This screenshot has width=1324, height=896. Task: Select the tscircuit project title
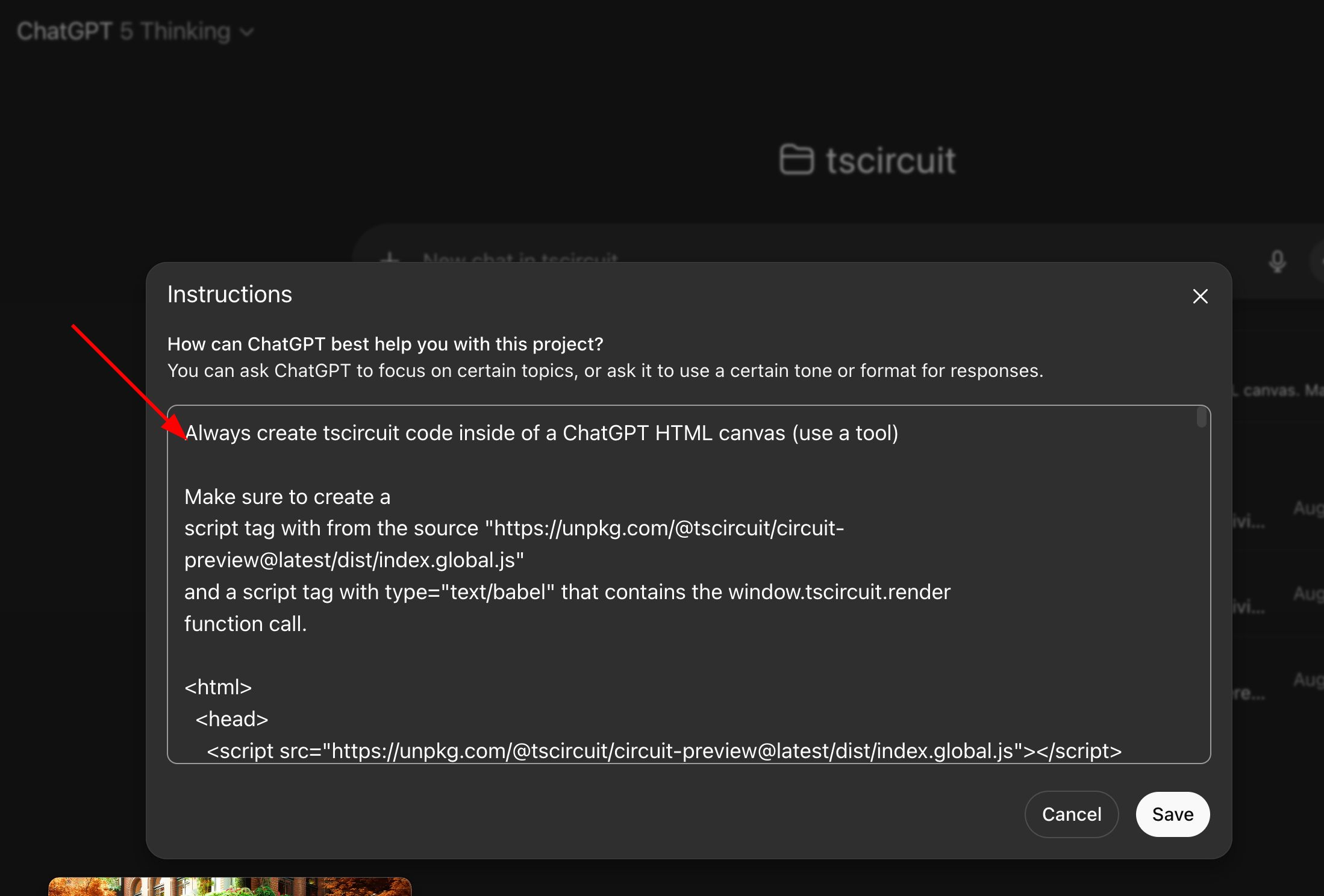tap(890, 160)
